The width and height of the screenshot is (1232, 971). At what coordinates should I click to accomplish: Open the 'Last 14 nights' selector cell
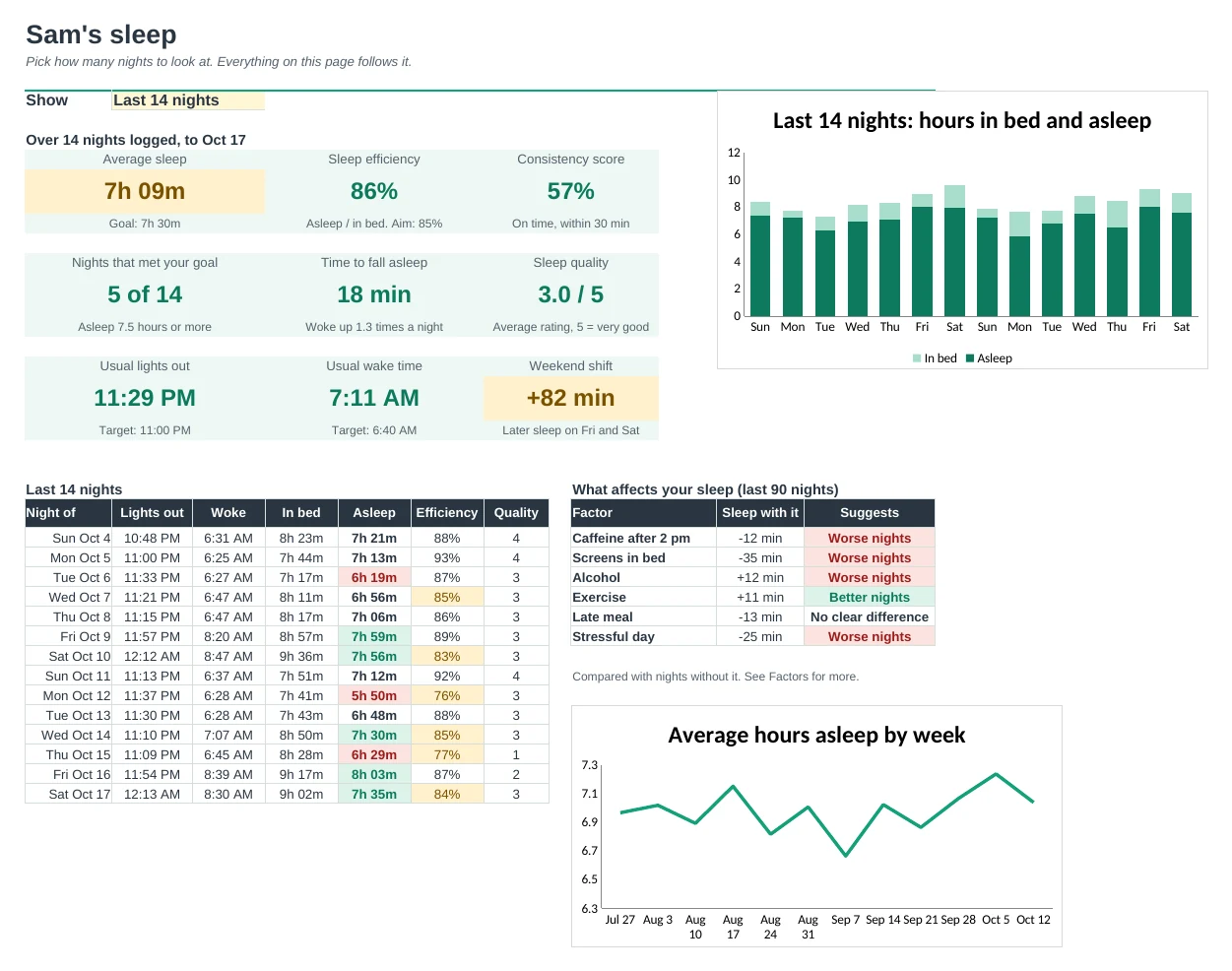tap(188, 100)
